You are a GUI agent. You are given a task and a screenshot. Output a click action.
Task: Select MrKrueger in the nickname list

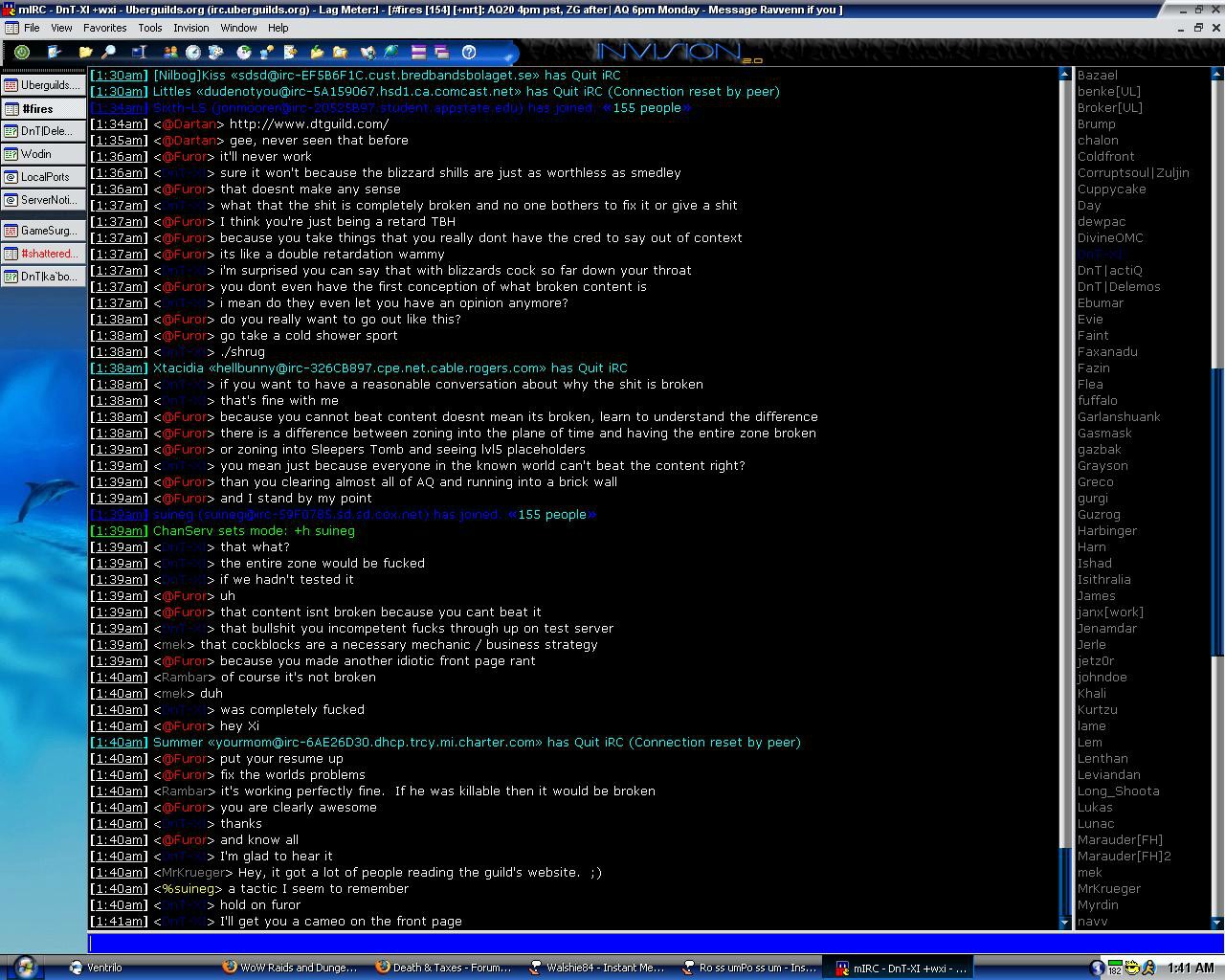tap(1108, 888)
